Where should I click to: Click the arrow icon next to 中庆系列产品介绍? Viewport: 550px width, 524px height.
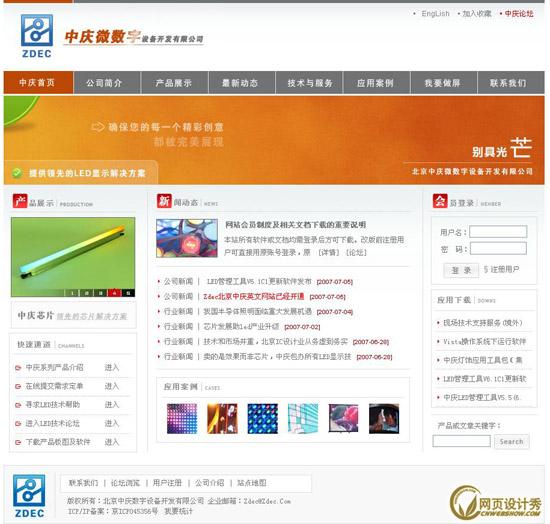18,368
